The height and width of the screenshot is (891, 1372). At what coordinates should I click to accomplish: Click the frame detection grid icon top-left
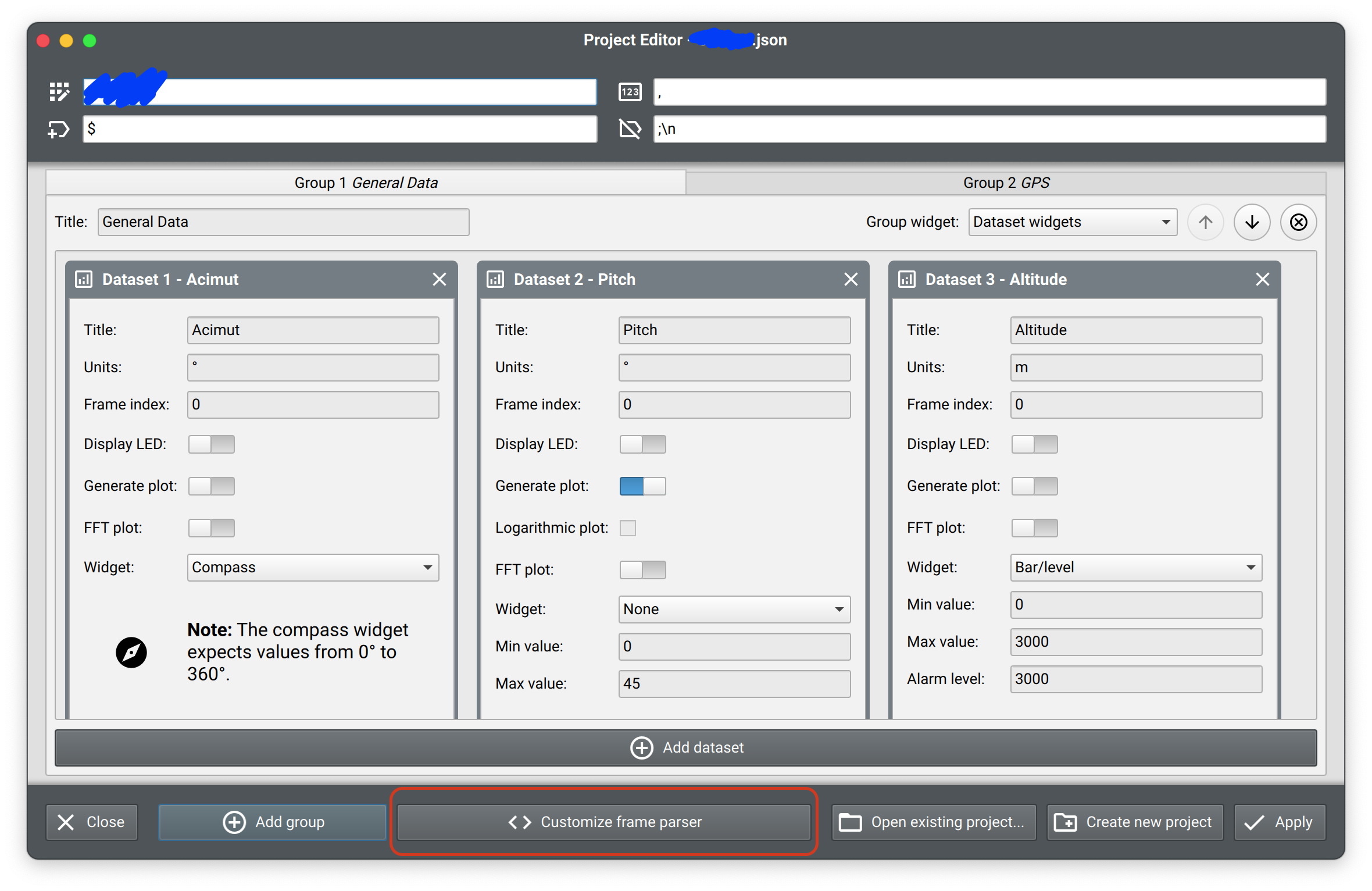(59, 92)
